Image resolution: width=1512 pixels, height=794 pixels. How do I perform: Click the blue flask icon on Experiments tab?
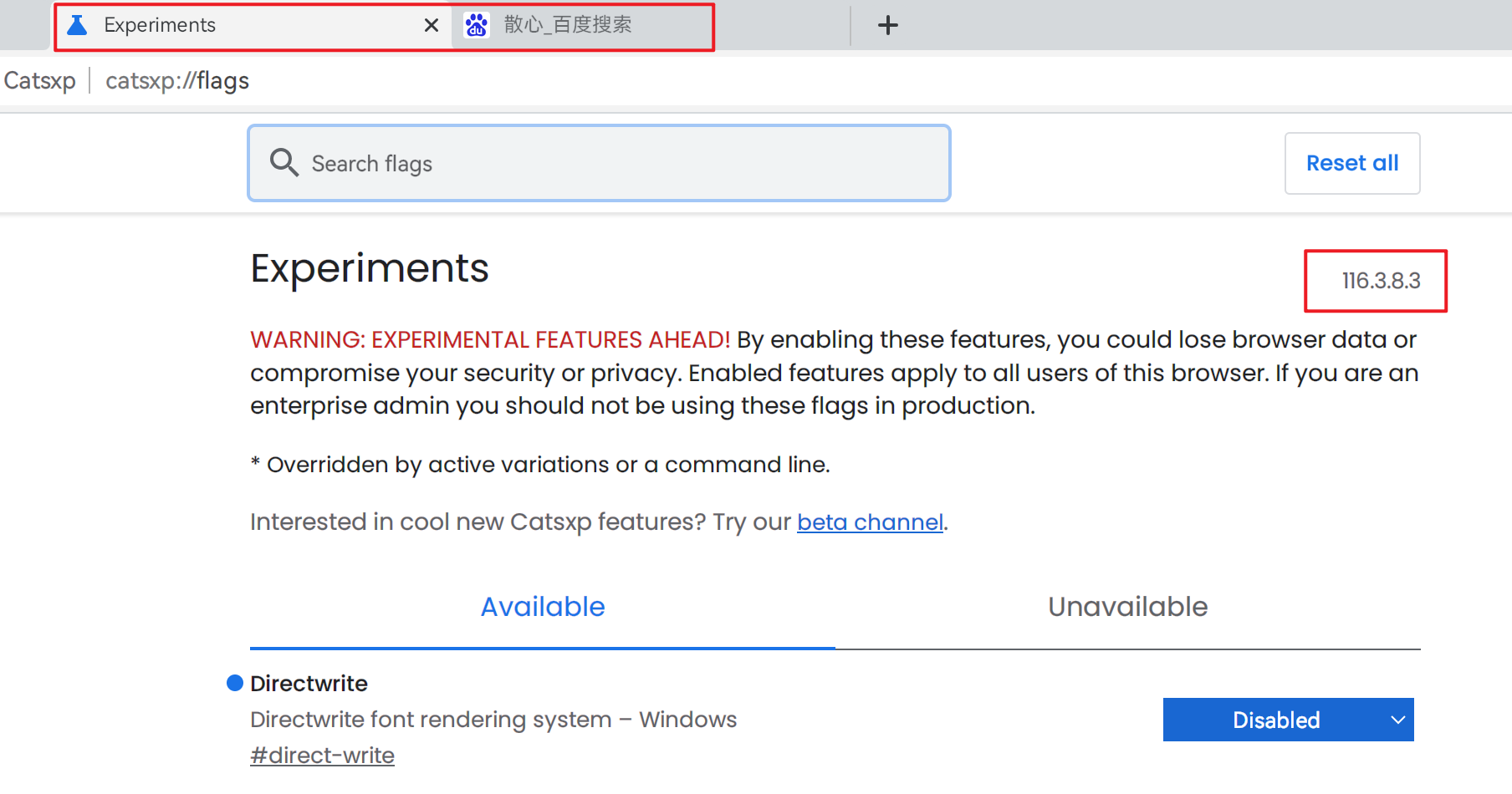(x=77, y=25)
